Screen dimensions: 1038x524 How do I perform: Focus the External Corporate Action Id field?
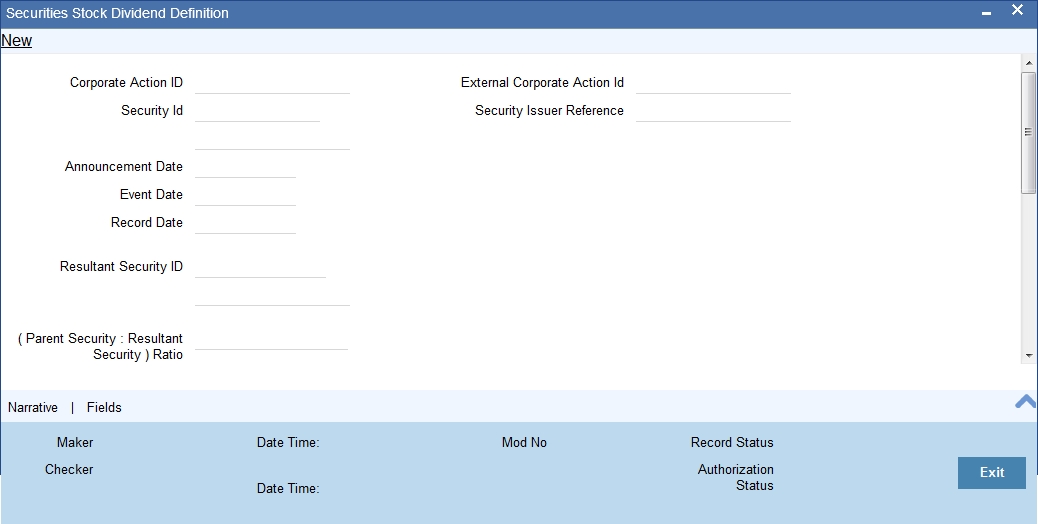click(x=713, y=83)
